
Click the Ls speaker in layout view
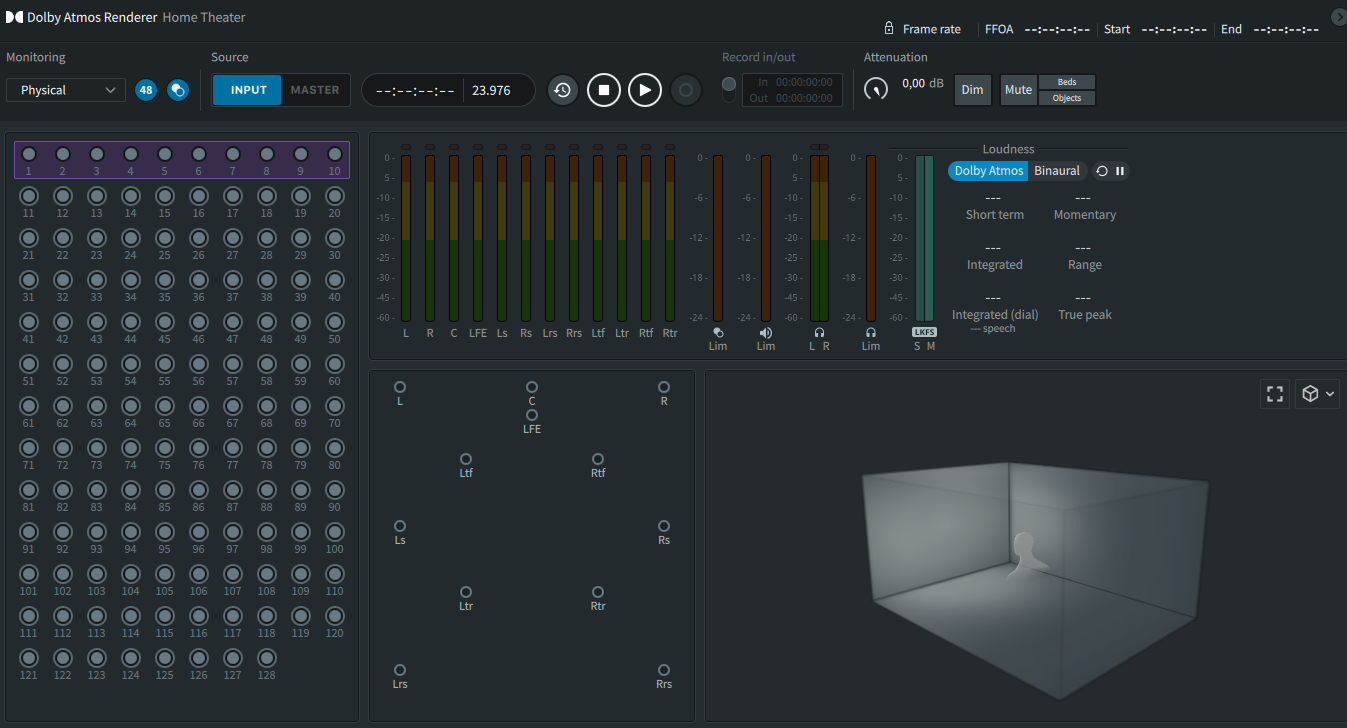[x=400, y=526]
